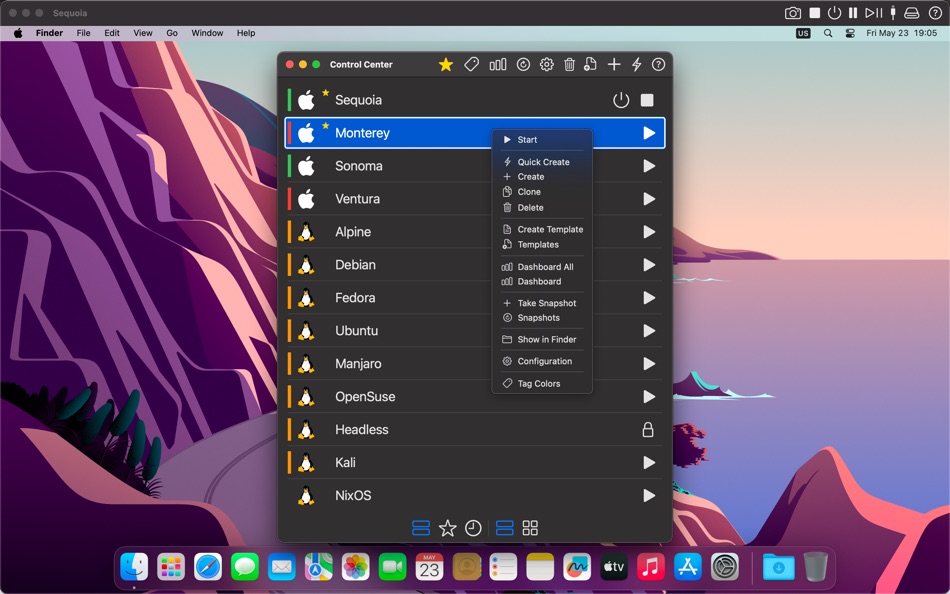Open settings with the gear toolbar icon
The width and height of the screenshot is (950, 594).
point(546,64)
